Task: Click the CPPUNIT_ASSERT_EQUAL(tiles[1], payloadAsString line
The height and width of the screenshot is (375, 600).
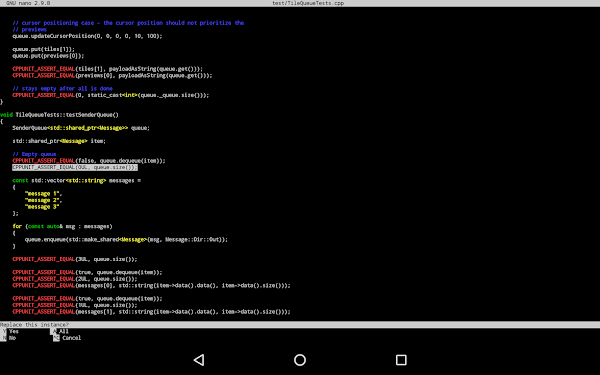Action: point(108,69)
